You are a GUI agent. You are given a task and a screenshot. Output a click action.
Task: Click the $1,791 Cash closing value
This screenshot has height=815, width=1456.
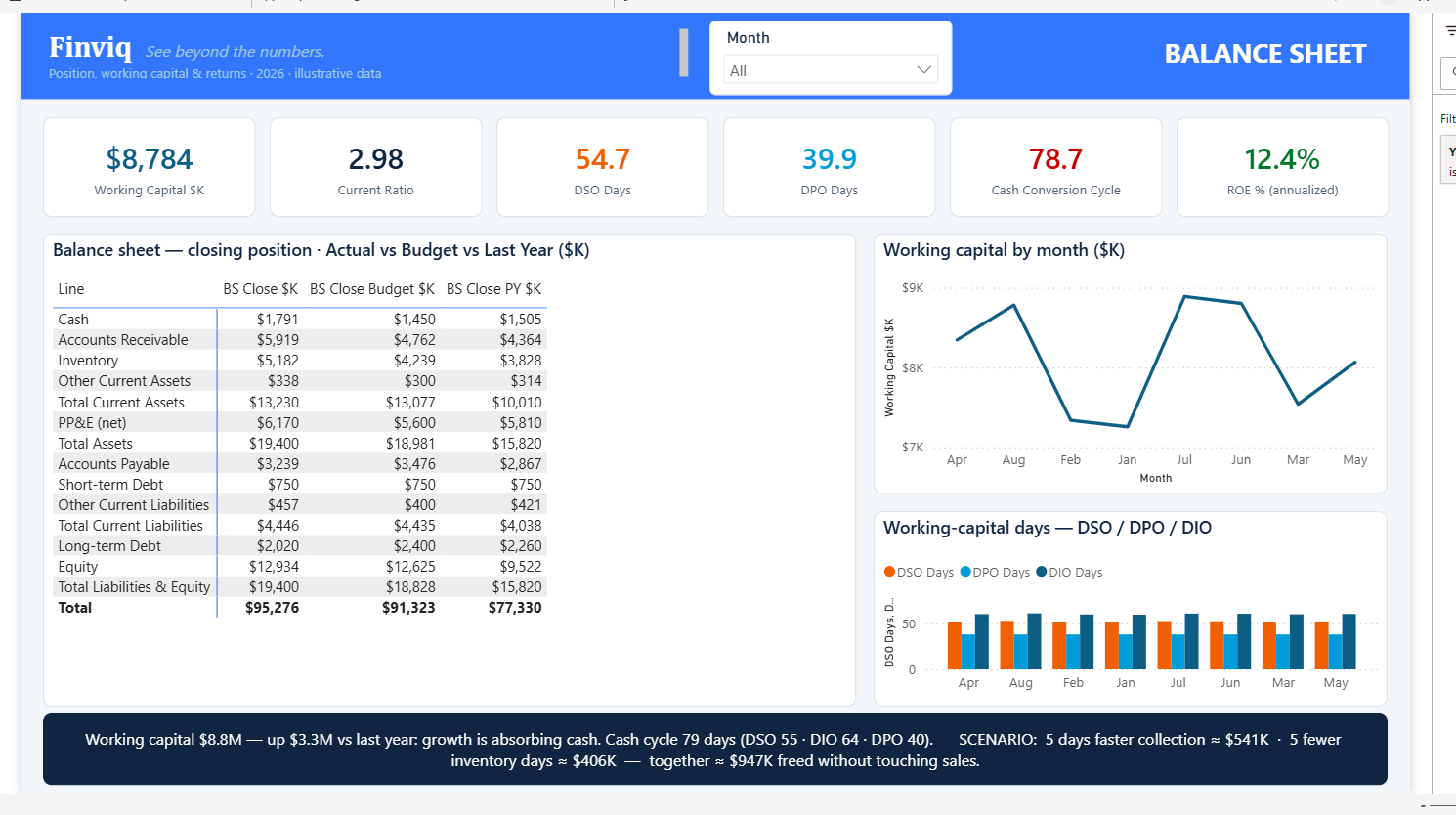coord(278,320)
